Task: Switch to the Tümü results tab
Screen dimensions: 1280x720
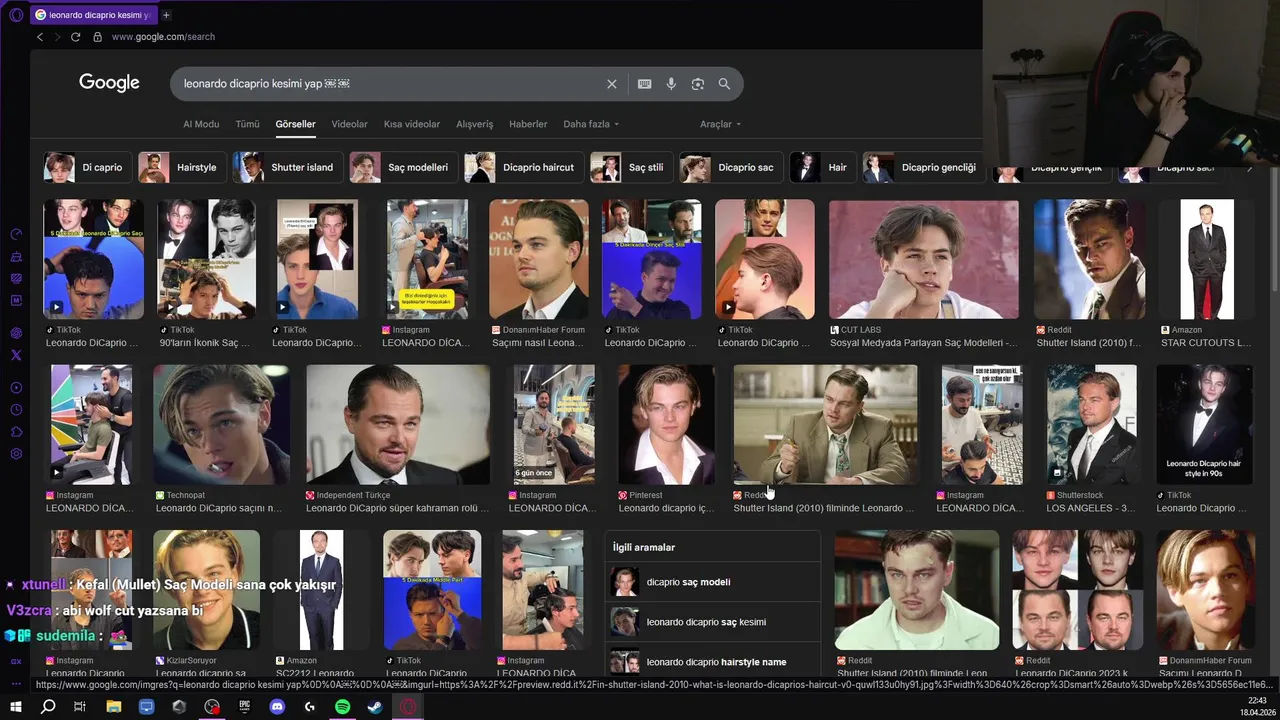Action: pyautogui.click(x=247, y=124)
